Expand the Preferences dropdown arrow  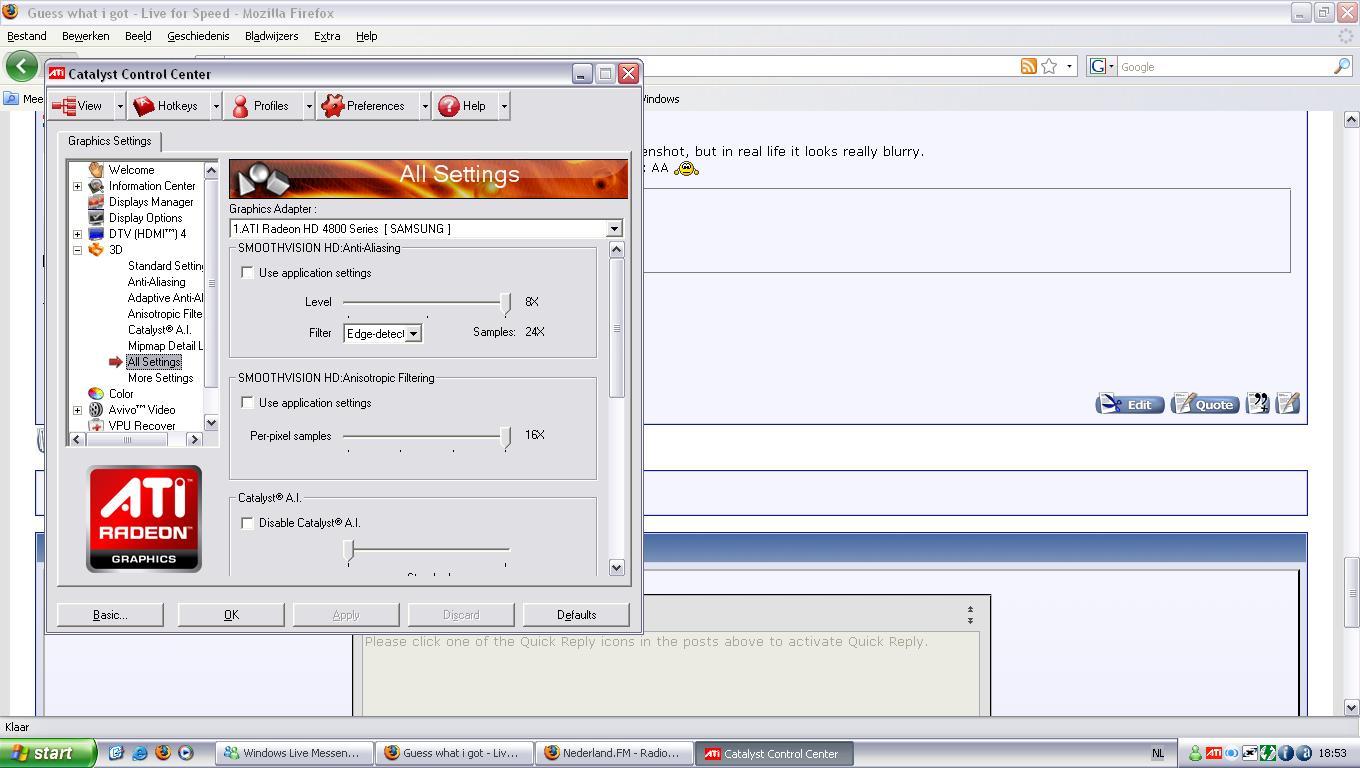pyautogui.click(x=425, y=106)
